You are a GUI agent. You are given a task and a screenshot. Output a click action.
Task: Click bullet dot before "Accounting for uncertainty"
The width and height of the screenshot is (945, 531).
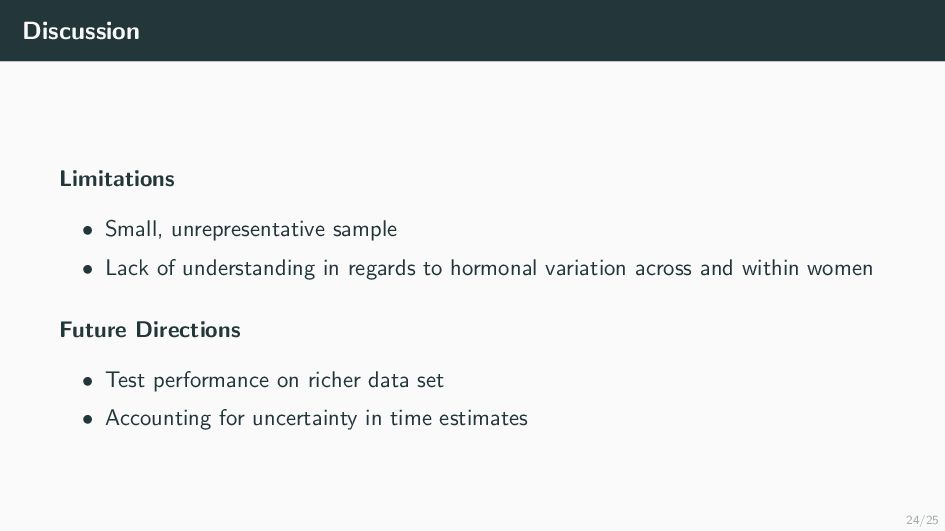point(88,419)
